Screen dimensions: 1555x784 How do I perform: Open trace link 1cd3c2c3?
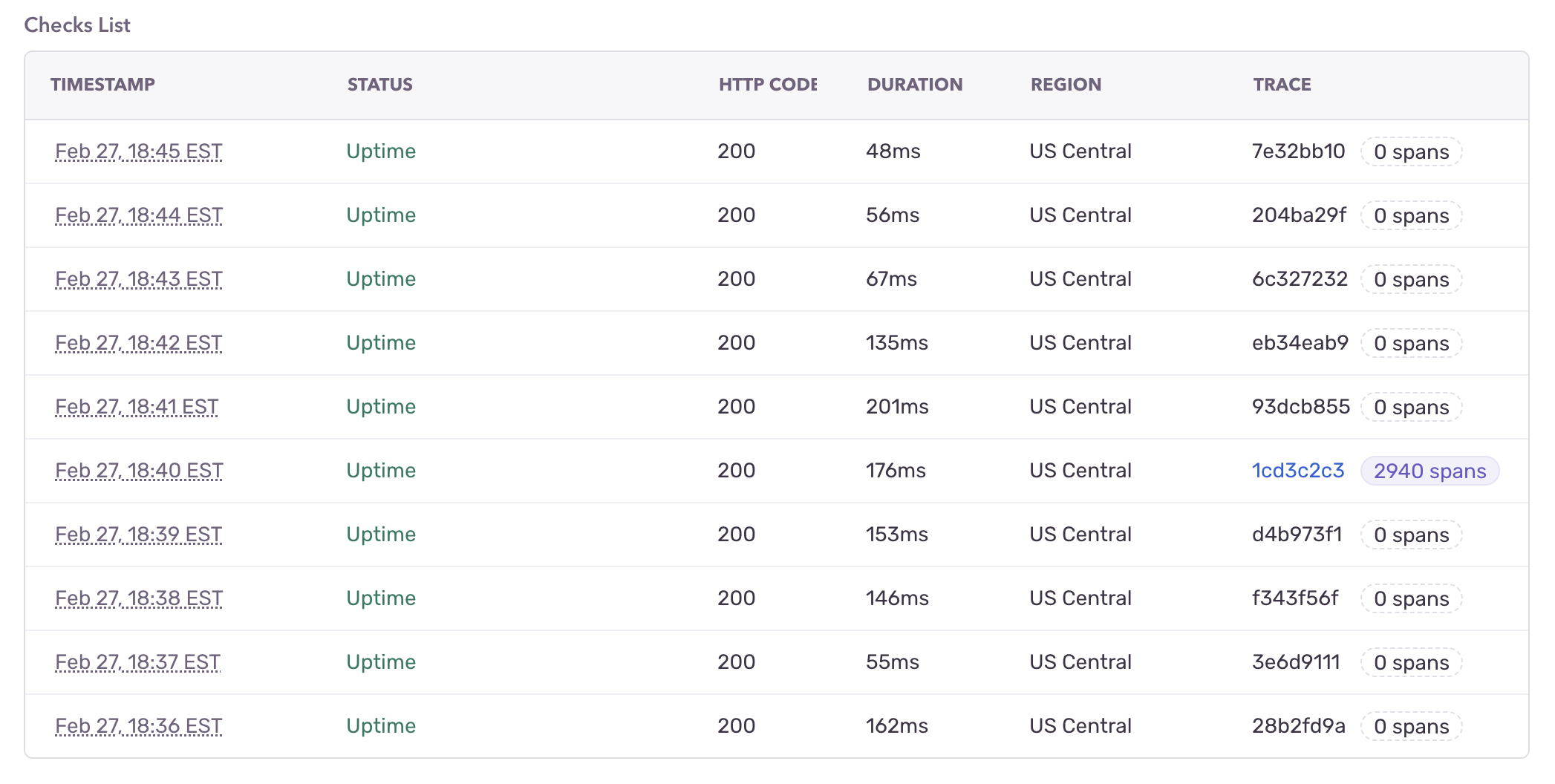(1297, 471)
